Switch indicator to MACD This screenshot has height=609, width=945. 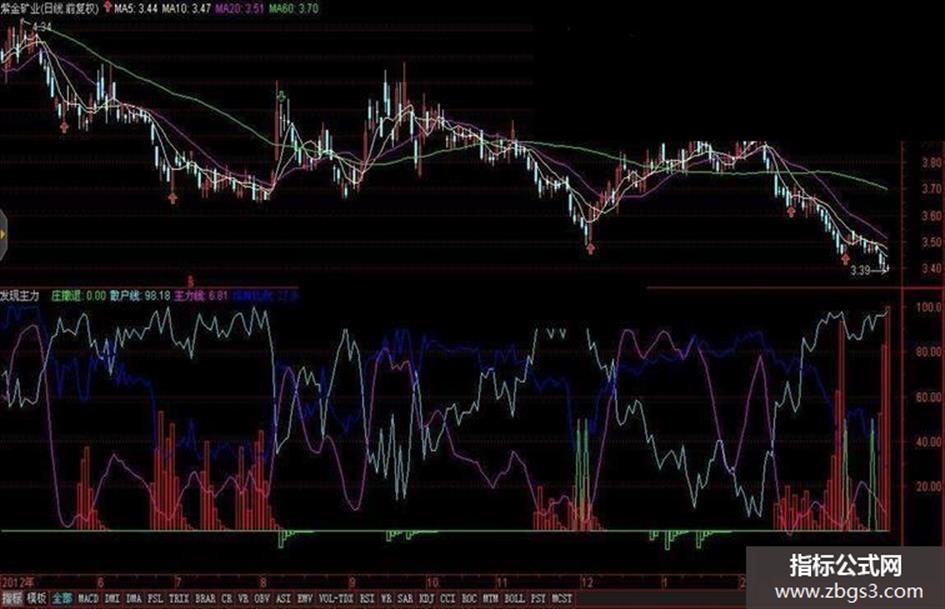click(88, 599)
